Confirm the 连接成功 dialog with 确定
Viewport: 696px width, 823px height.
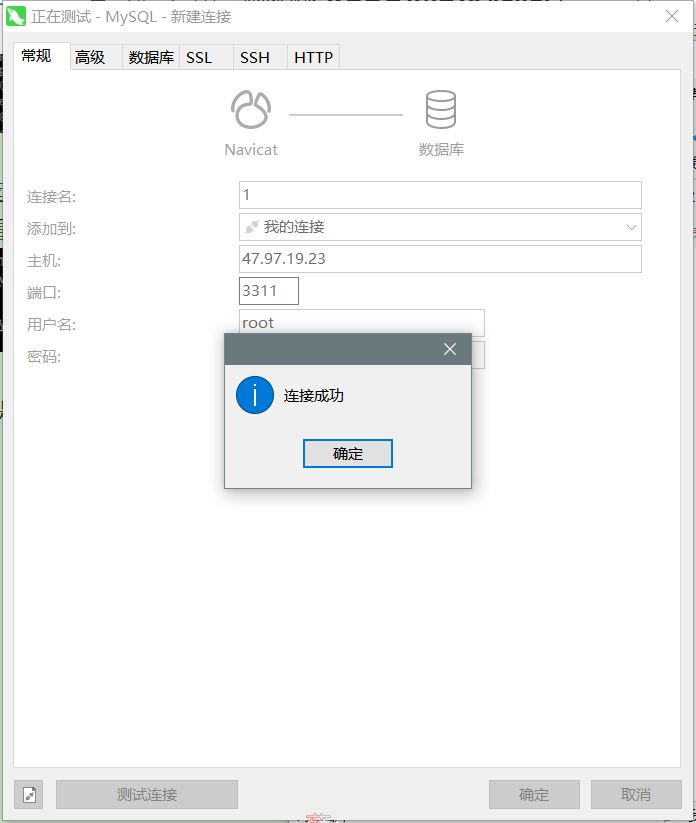347,453
